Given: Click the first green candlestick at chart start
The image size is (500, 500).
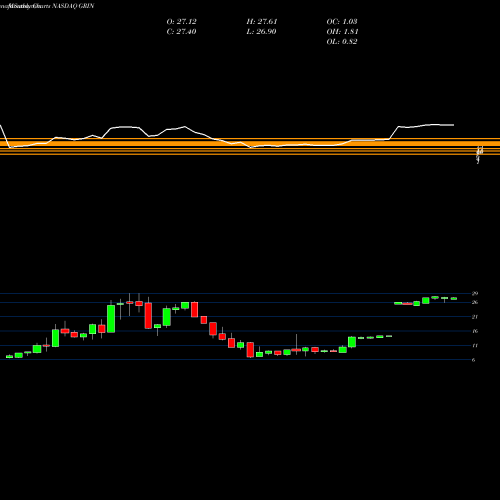Looking at the screenshot, I should (x=9, y=357).
